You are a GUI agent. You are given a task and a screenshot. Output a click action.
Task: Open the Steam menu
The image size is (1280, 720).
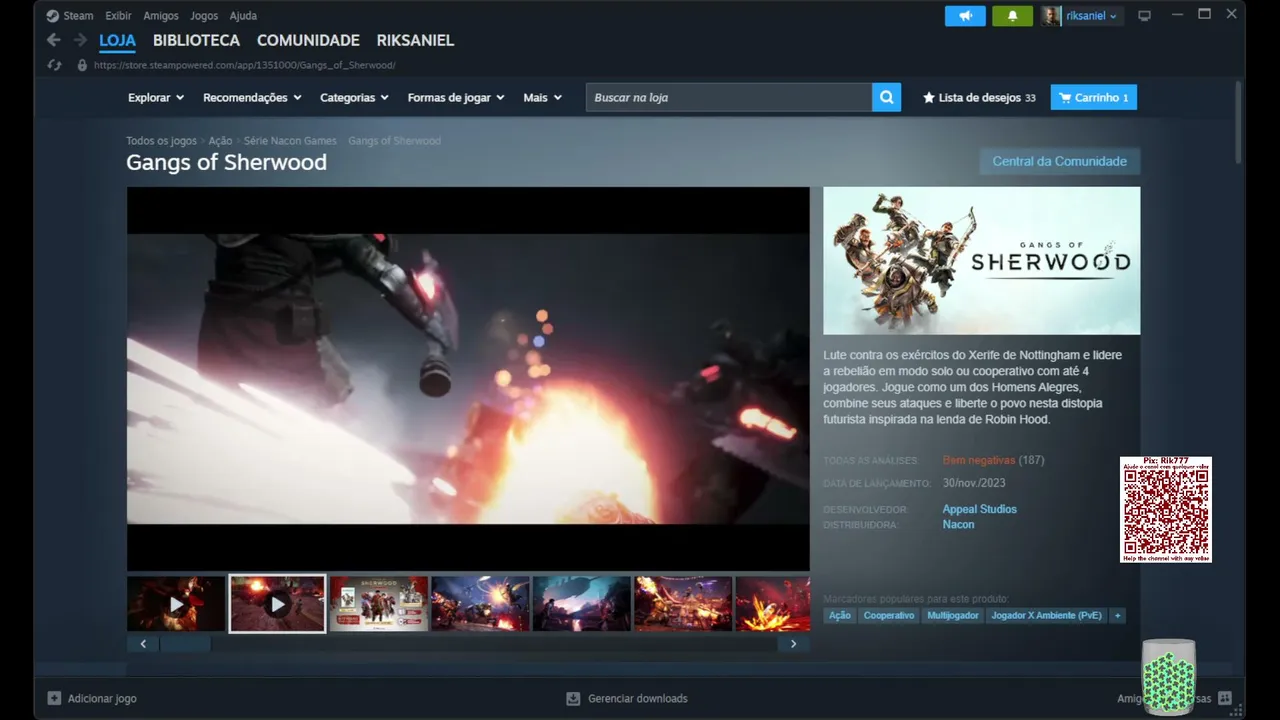pos(78,16)
